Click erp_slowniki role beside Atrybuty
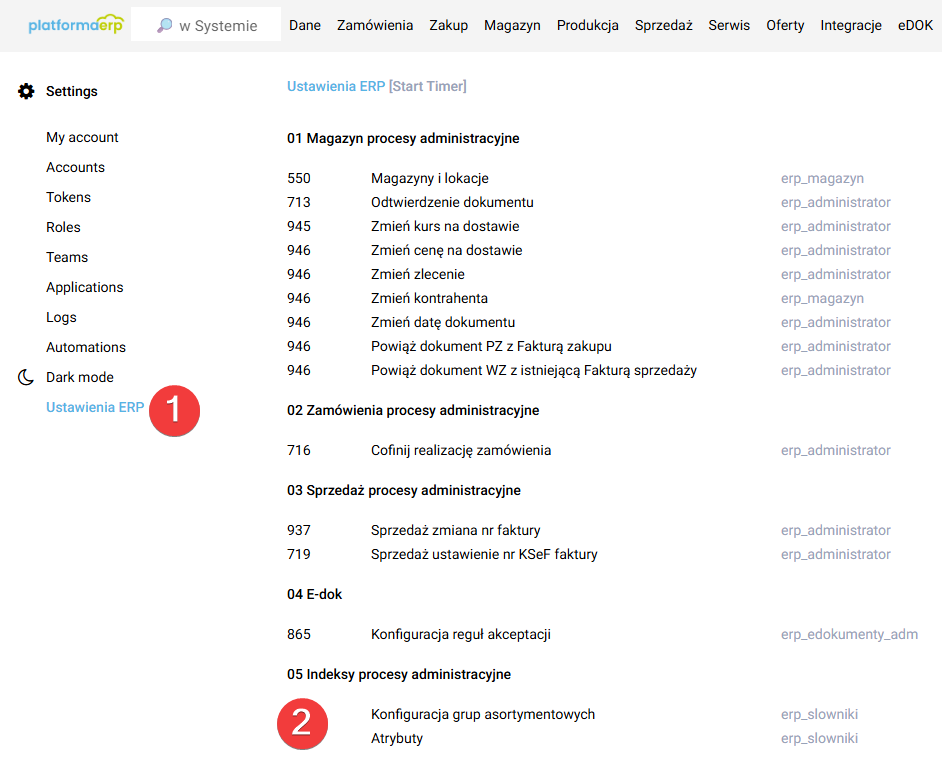The image size is (942, 764). click(819, 738)
